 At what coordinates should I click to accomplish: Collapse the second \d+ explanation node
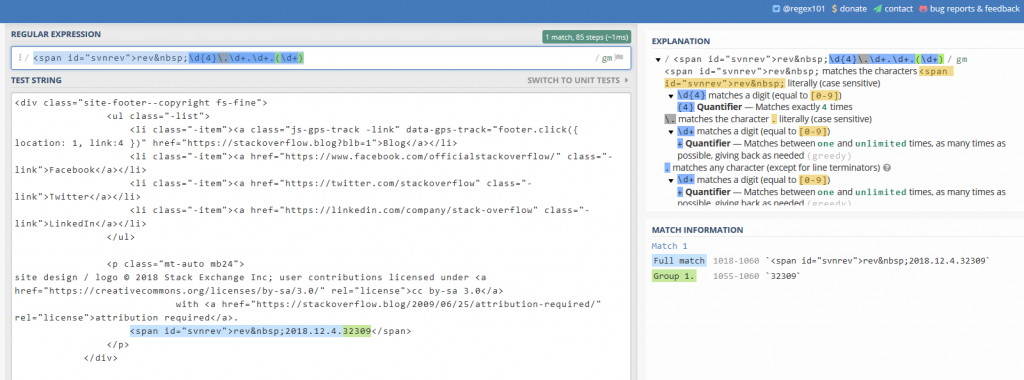pos(671,180)
